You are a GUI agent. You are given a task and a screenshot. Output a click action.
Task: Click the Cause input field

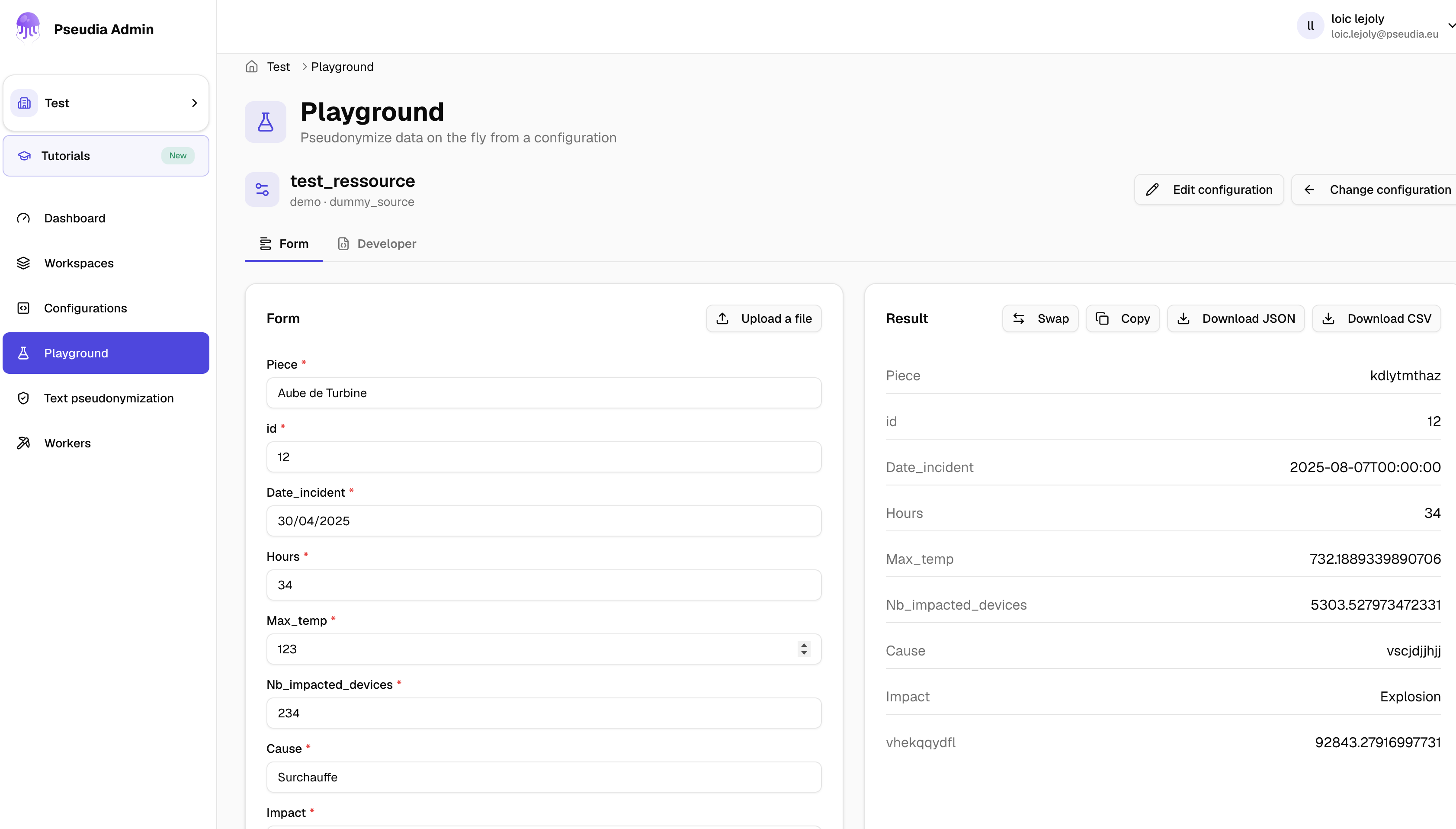544,777
